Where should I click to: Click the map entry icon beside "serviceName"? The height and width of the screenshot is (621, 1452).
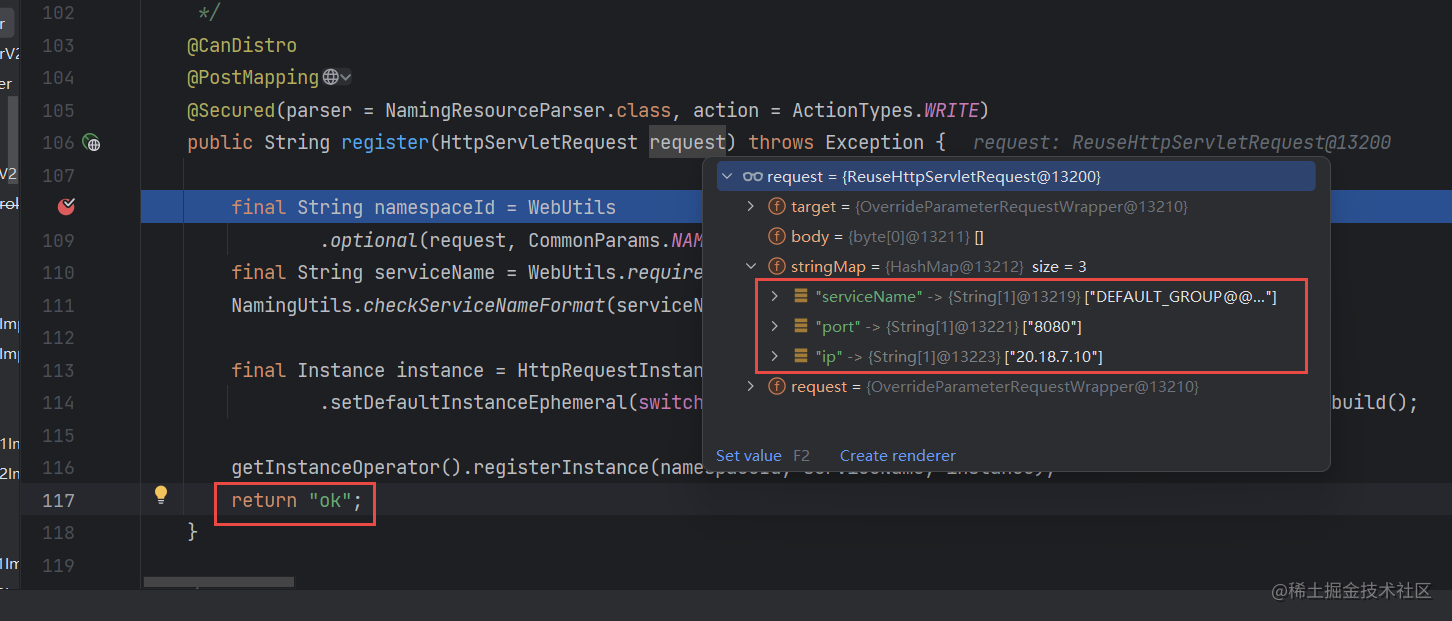pos(801,297)
